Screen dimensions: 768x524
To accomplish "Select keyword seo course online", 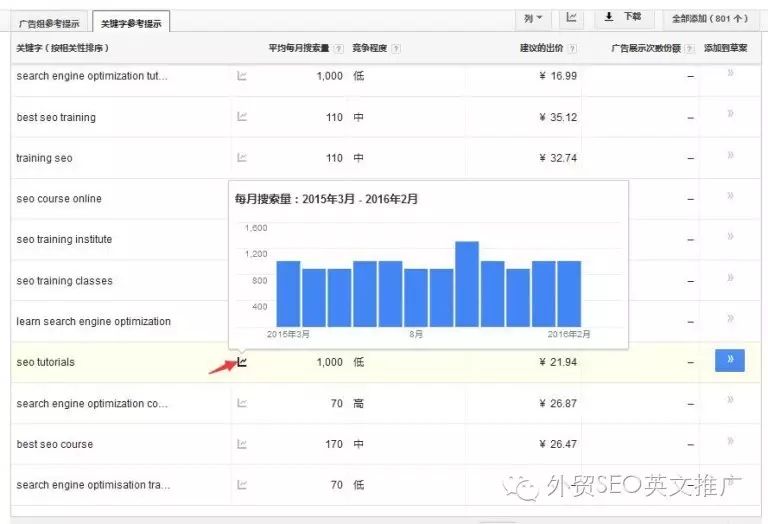I will click(59, 199).
